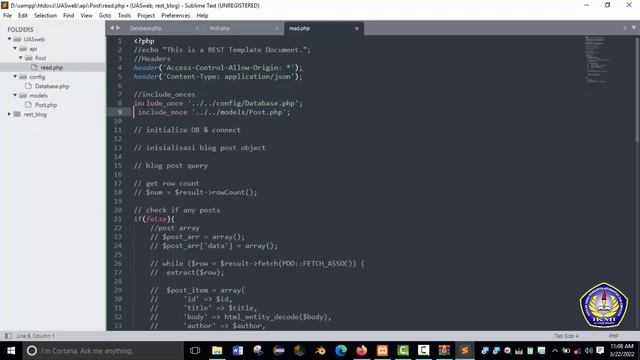Open XAMPP from the taskbar
Viewport: 640px width, 360px height.
click(x=382, y=351)
